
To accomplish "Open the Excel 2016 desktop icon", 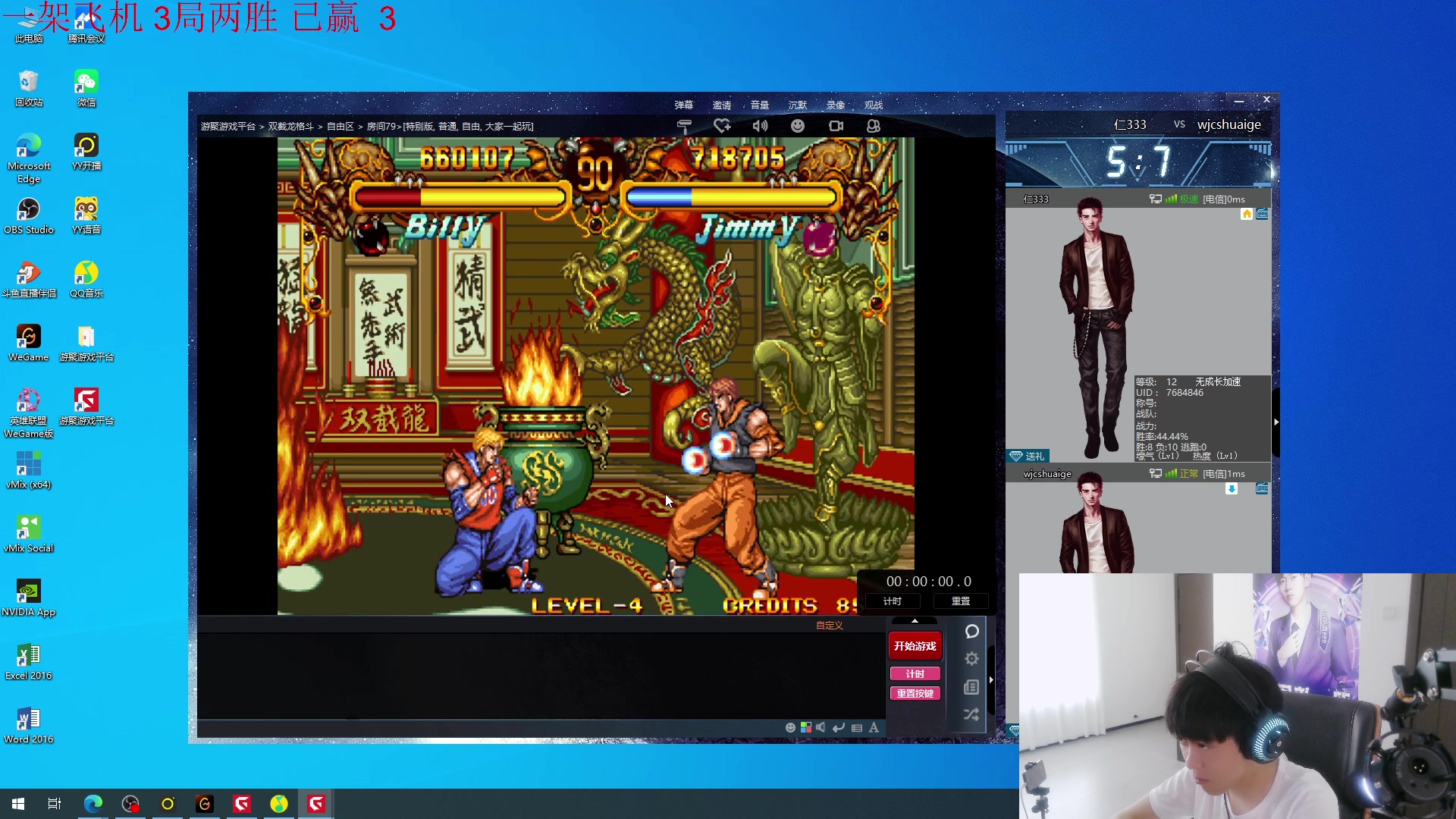I will click(x=29, y=662).
